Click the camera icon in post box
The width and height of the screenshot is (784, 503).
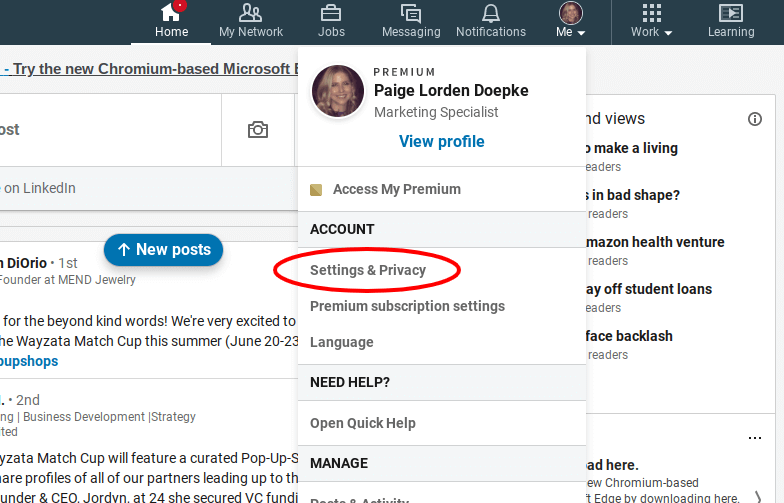(258, 130)
